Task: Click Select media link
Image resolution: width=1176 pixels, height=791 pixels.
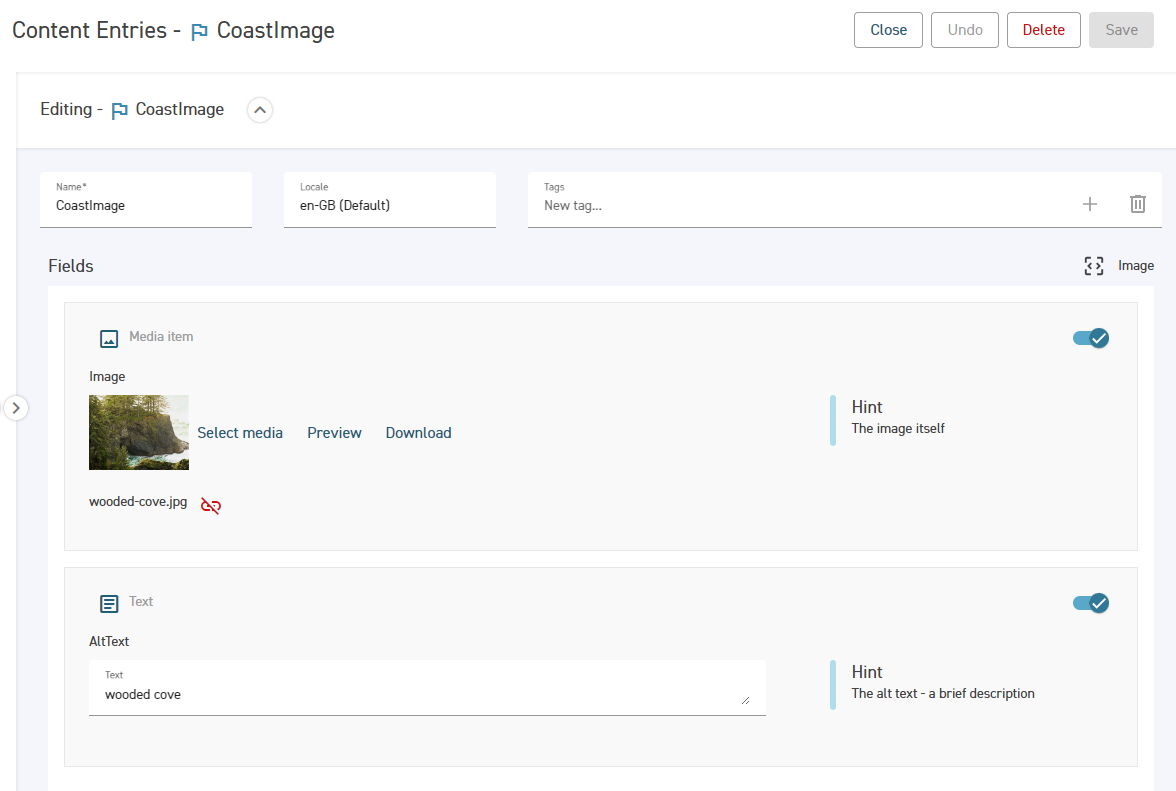Action: point(240,433)
